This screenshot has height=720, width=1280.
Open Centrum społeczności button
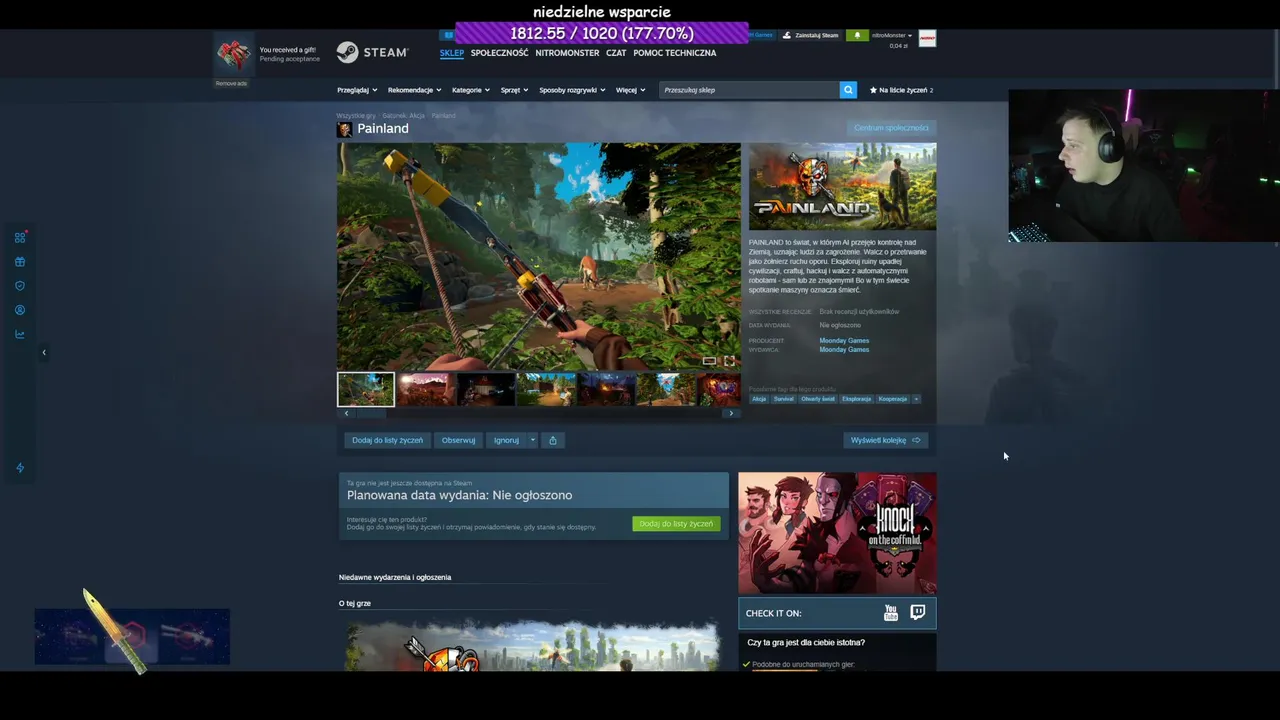point(891,128)
